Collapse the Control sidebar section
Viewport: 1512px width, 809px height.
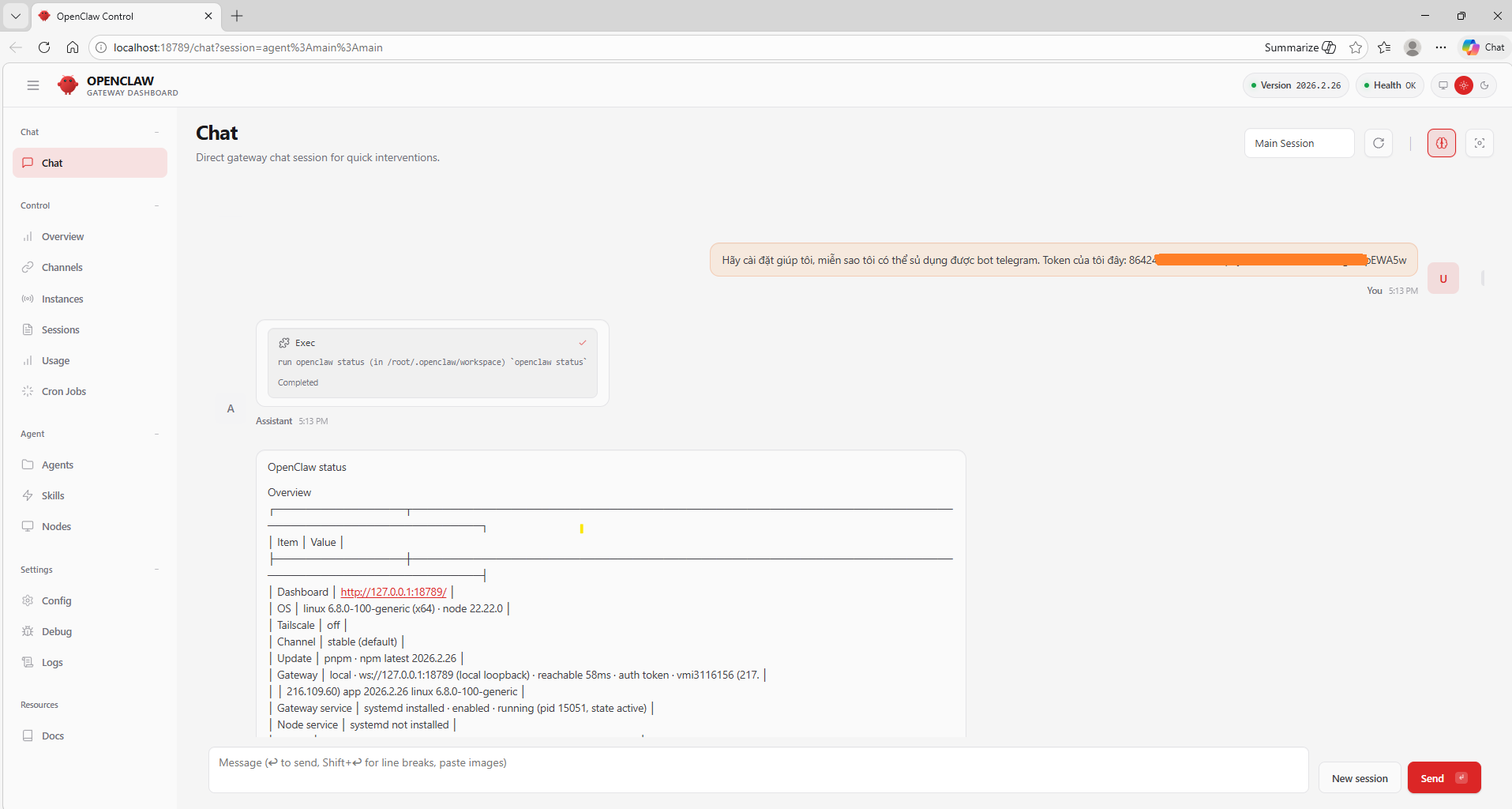pyautogui.click(x=156, y=205)
